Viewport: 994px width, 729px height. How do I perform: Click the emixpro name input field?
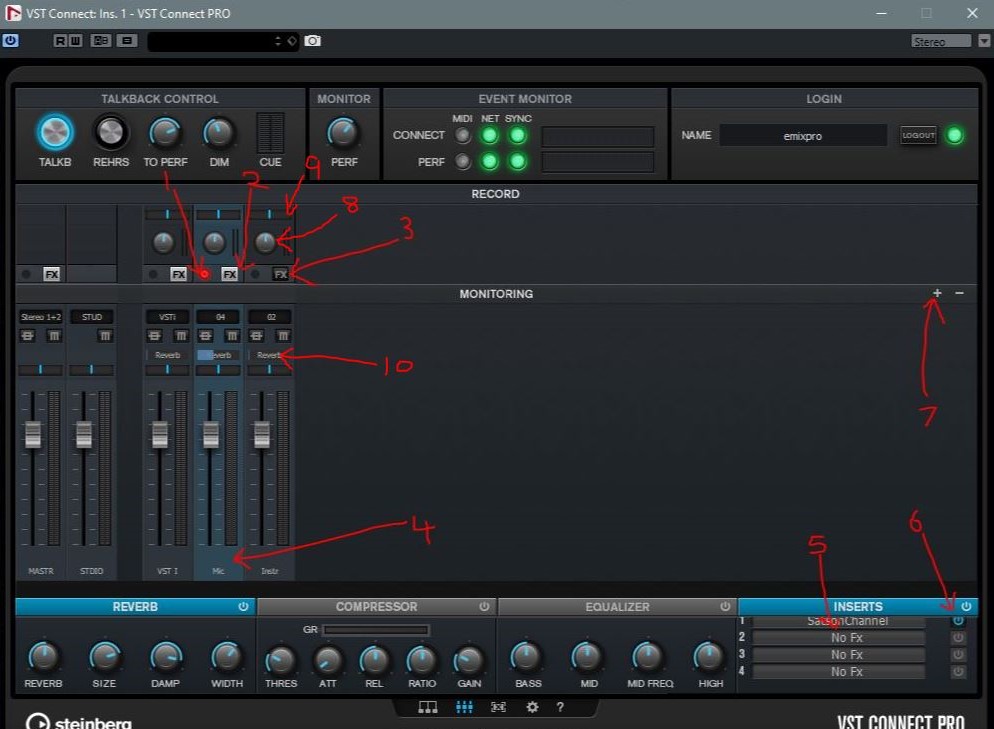[802, 134]
